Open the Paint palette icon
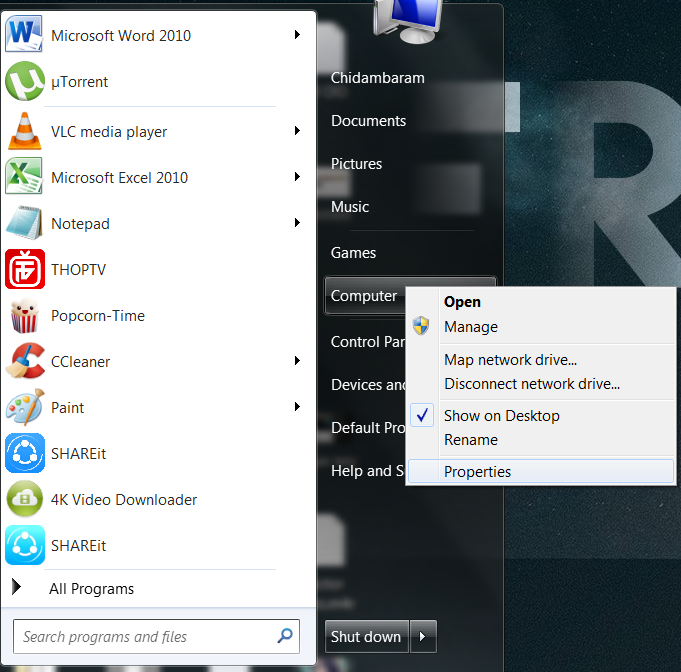 [25, 407]
